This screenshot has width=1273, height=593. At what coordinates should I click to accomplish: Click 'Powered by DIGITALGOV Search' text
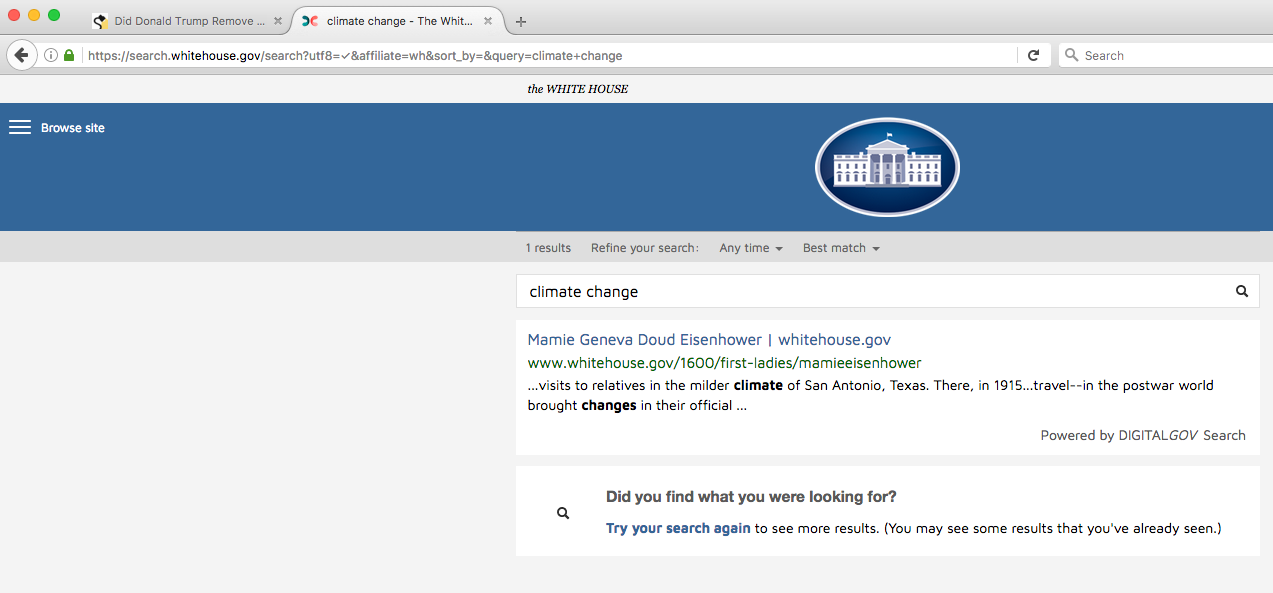1143,435
